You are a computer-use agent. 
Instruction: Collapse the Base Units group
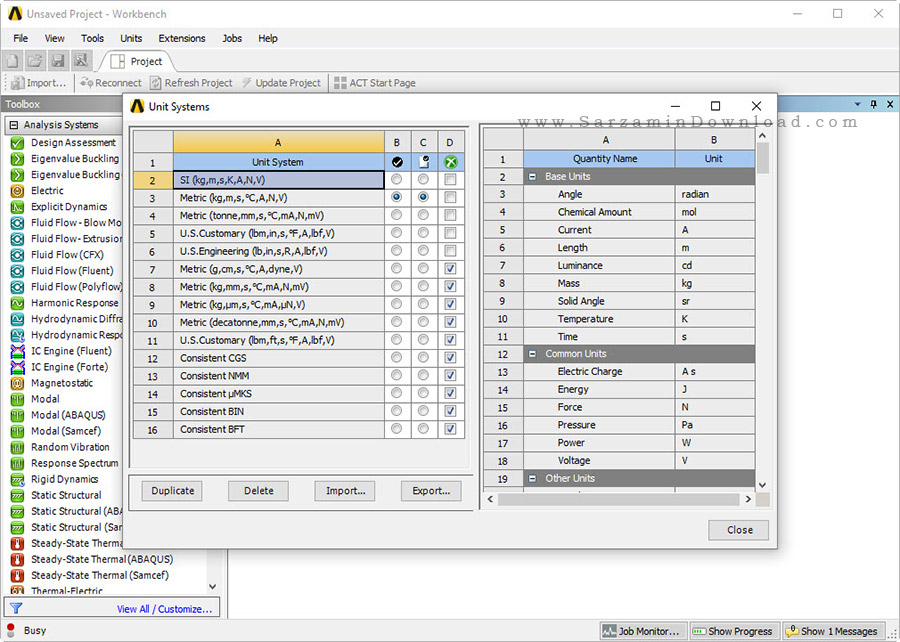coord(532,177)
